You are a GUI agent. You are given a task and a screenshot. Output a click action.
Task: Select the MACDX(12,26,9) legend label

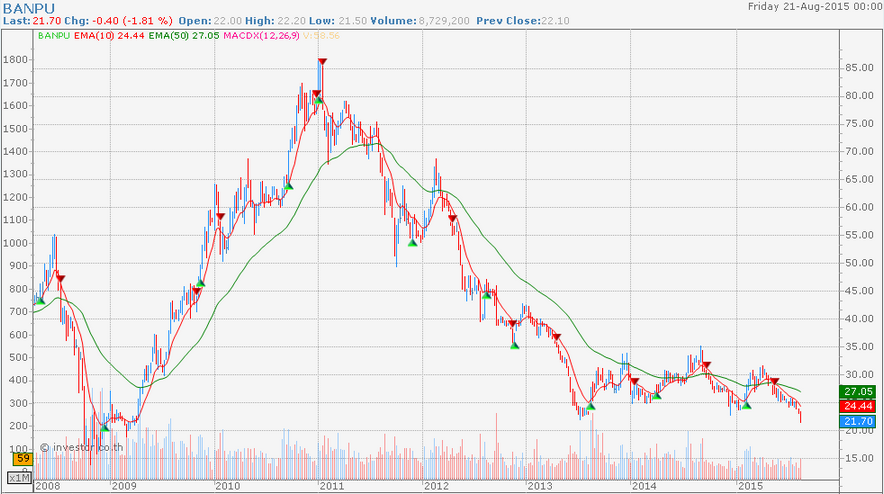coord(262,36)
